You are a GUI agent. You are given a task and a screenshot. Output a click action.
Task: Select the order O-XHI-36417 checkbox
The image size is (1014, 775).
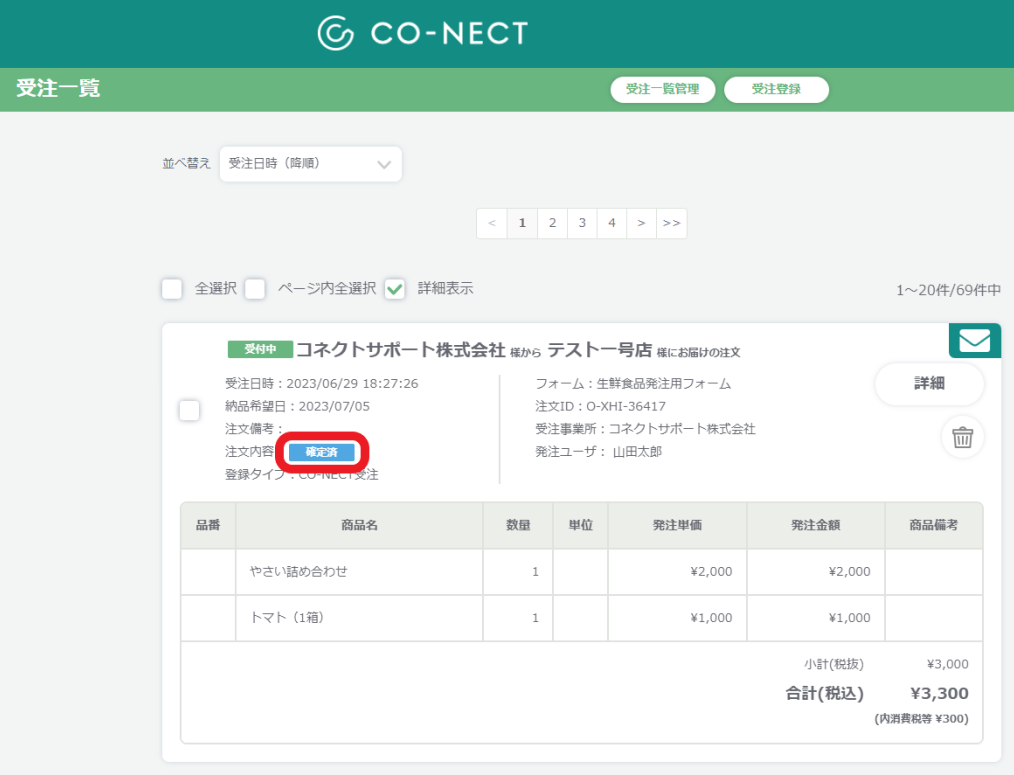(x=189, y=410)
